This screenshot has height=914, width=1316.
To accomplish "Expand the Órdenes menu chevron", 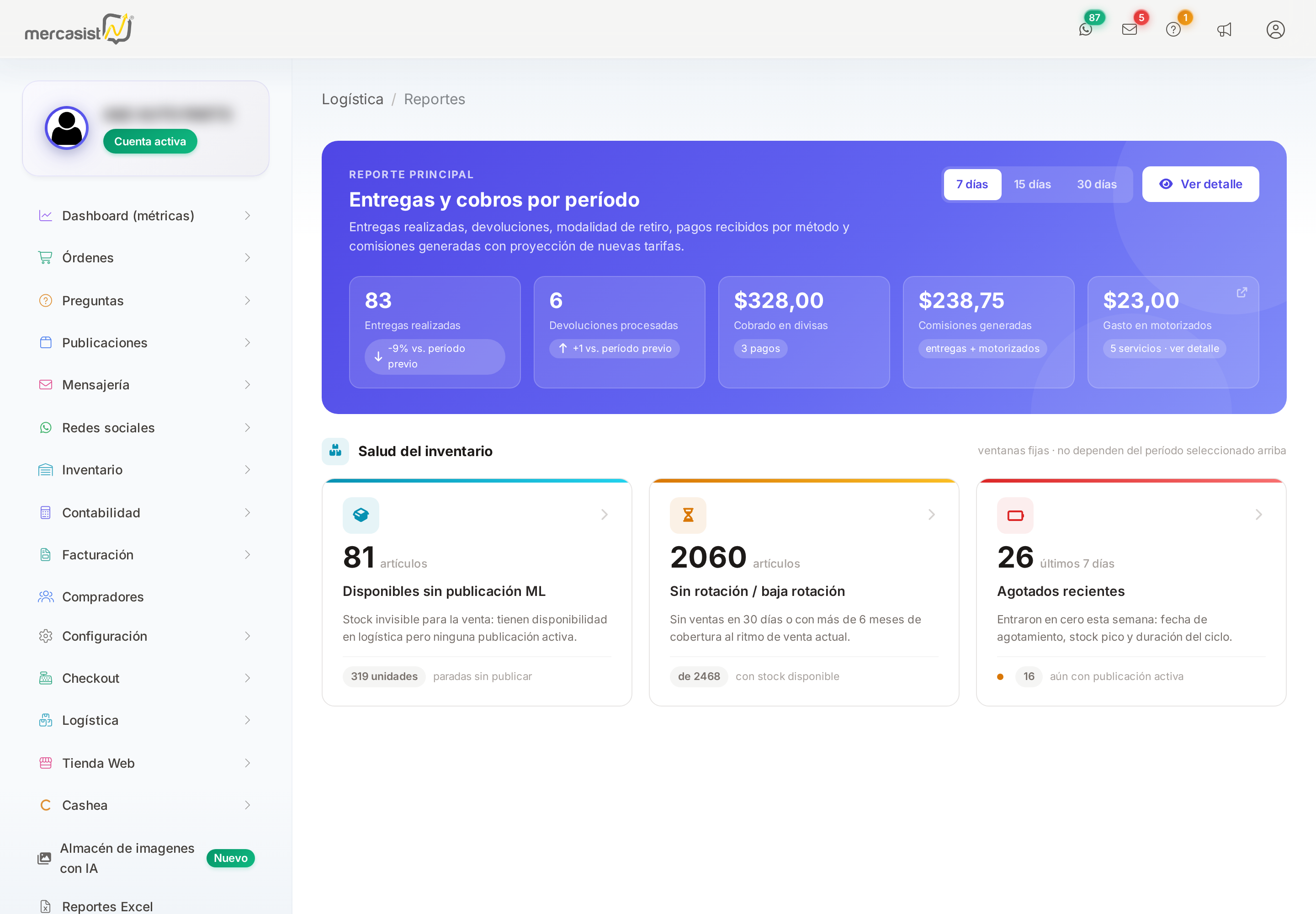I will pyautogui.click(x=247, y=258).
